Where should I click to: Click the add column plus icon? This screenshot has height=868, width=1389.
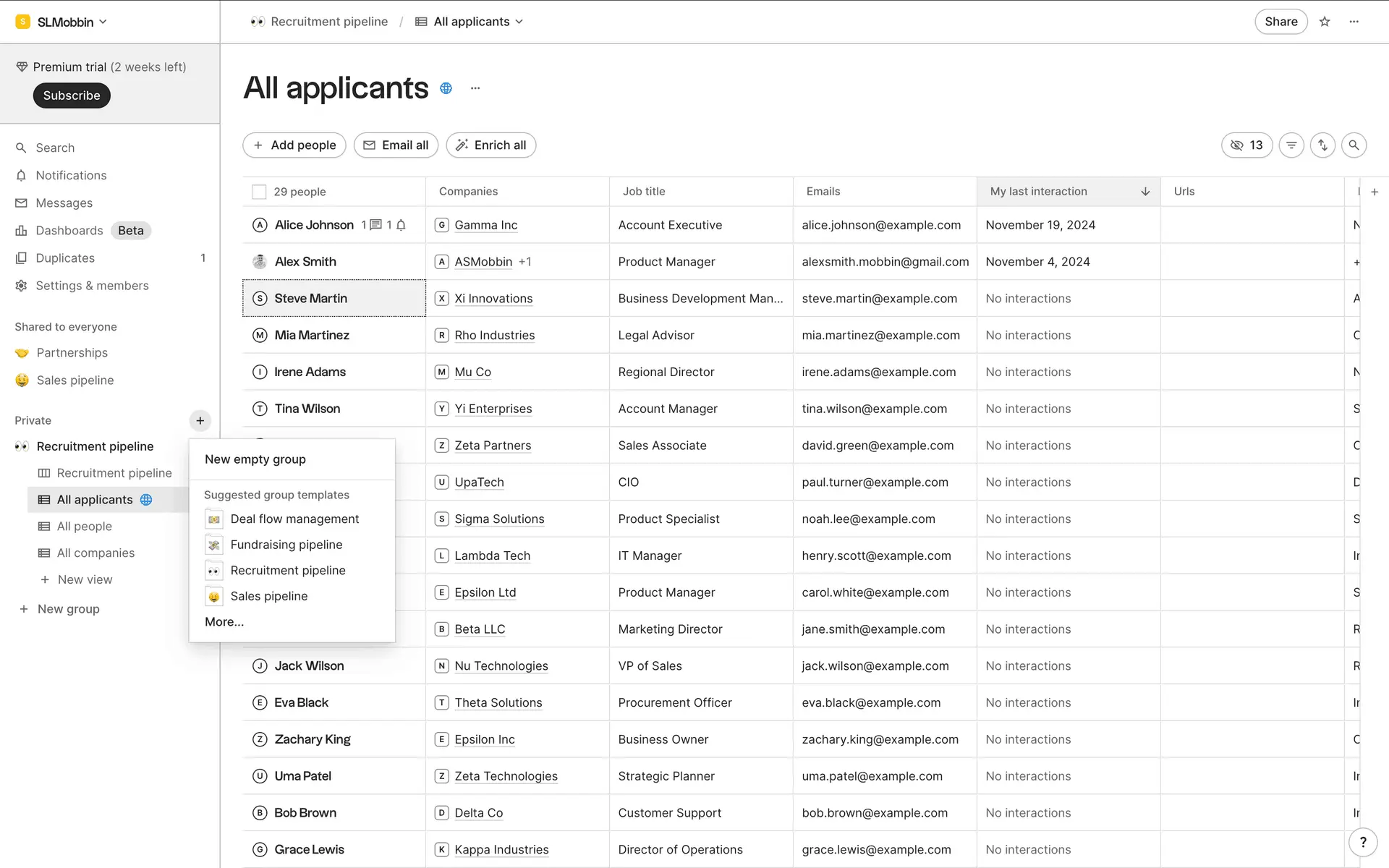tap(1375, 192)
